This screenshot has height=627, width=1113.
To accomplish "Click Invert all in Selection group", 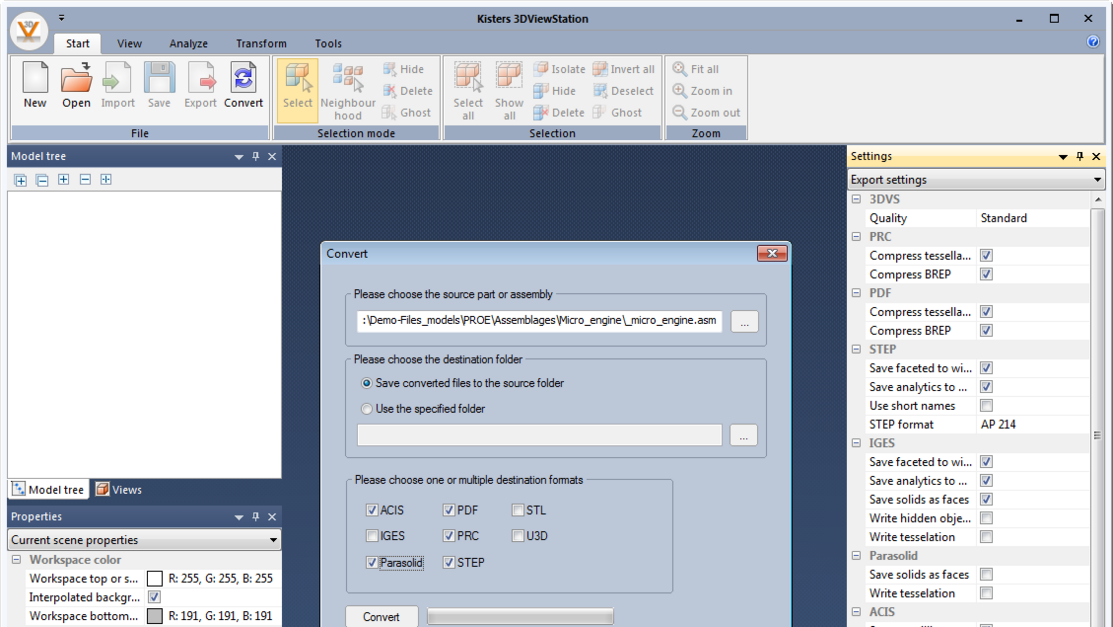I will pyautogui.click(x=623, y=69).
